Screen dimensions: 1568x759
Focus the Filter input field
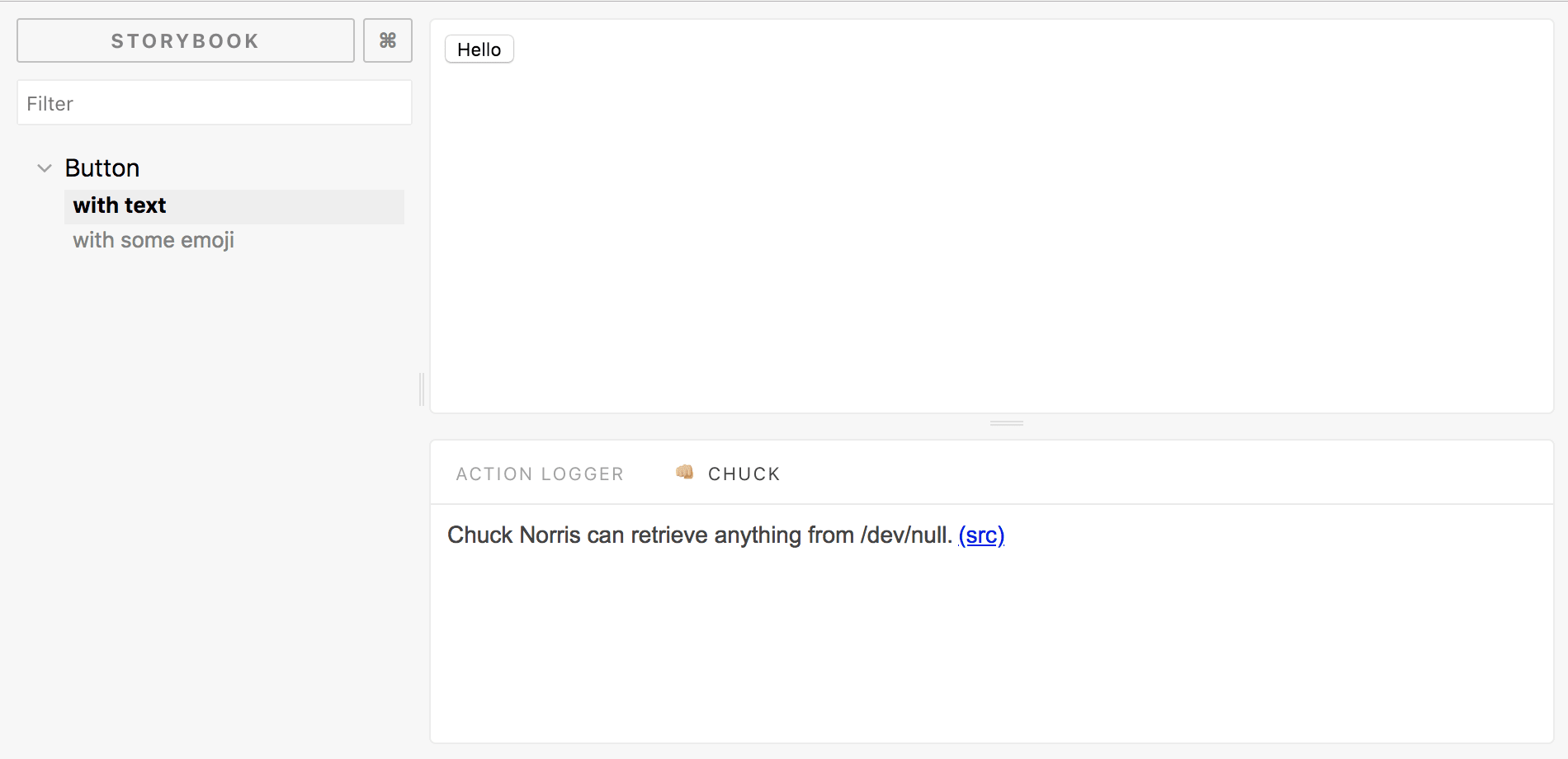coord(215,103)
